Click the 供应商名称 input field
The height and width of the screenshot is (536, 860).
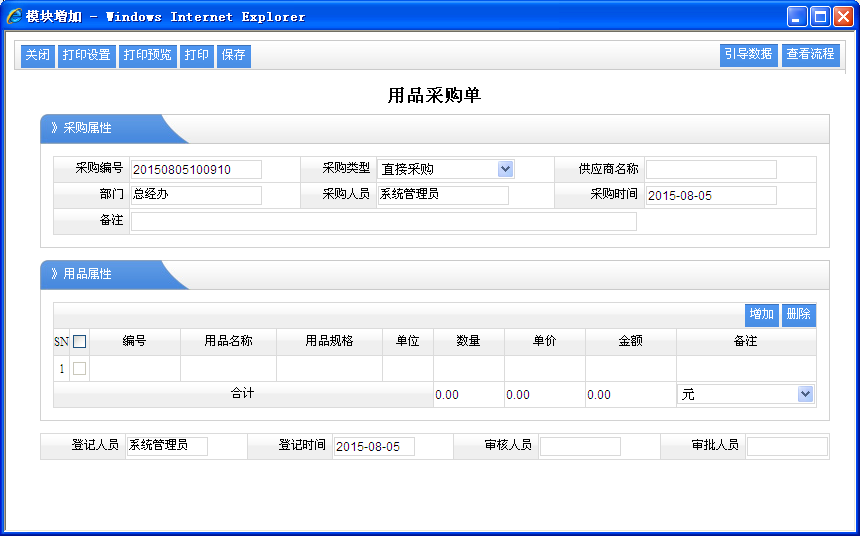[x=710, y=170]
